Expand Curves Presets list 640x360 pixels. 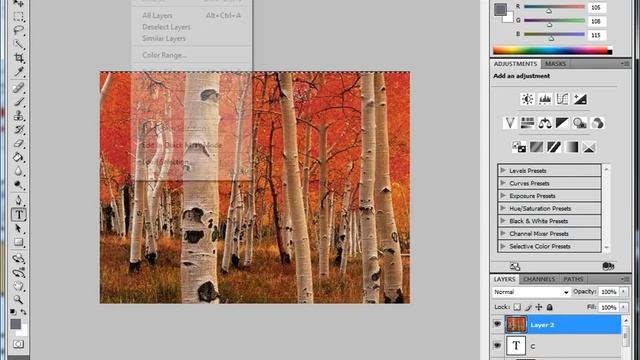(503, 183)
